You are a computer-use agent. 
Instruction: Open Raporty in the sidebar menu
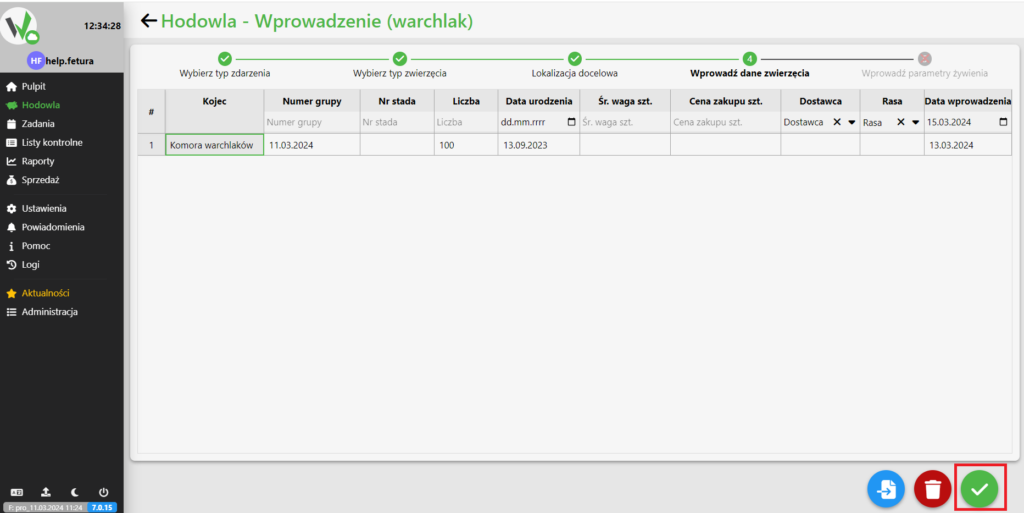pyautogui.click(x=38, y=161)
